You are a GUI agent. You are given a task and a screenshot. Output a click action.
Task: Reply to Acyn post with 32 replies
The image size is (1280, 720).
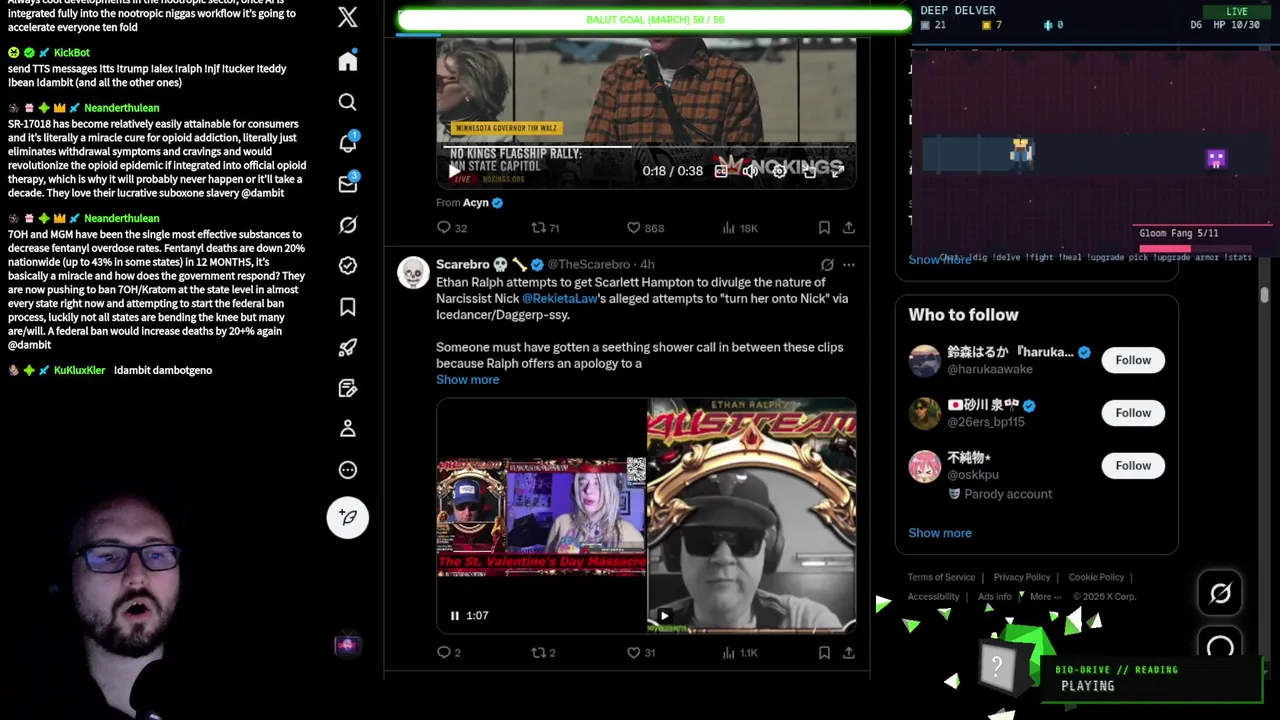pyautogui.click(x=452, y=228)
